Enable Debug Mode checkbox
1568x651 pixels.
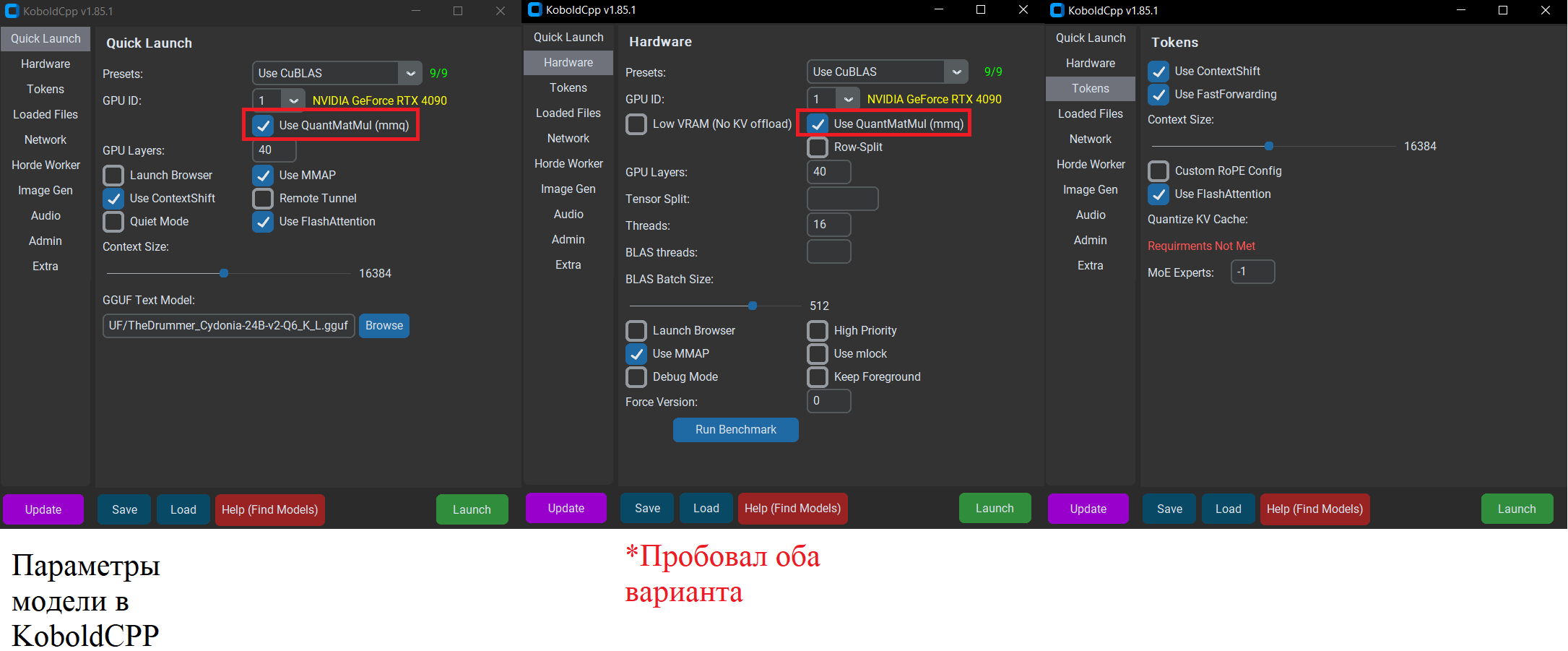(x=636, y=377)
